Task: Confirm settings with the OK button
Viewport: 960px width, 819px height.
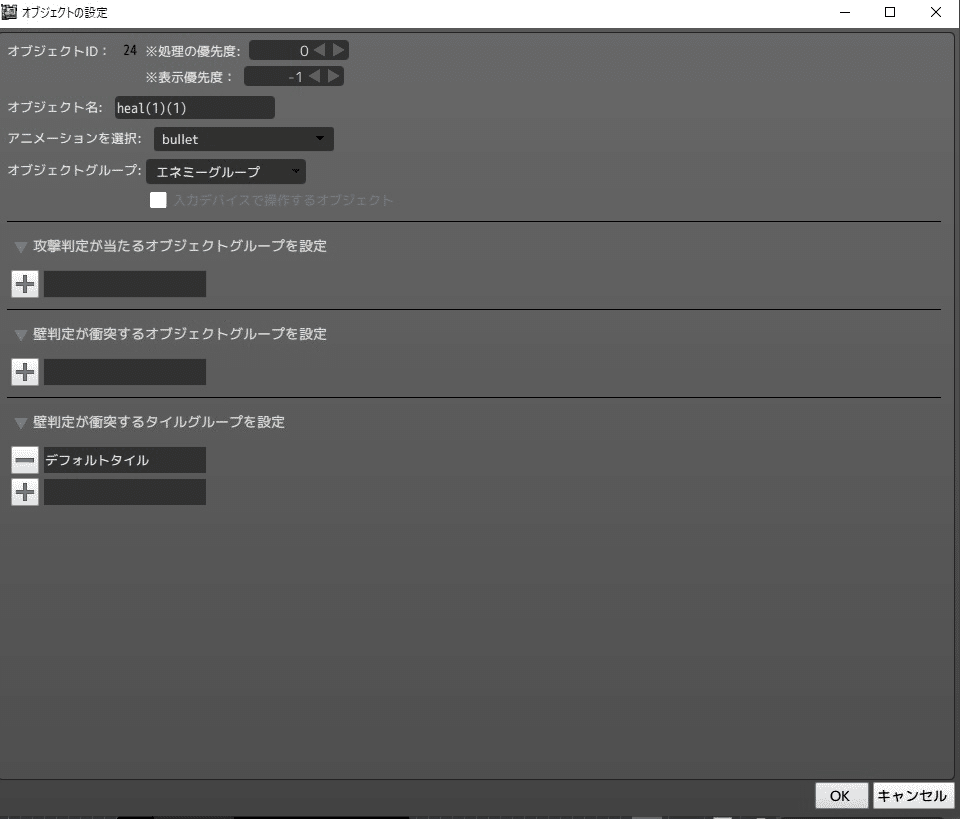Action: [x=841, y=796]
